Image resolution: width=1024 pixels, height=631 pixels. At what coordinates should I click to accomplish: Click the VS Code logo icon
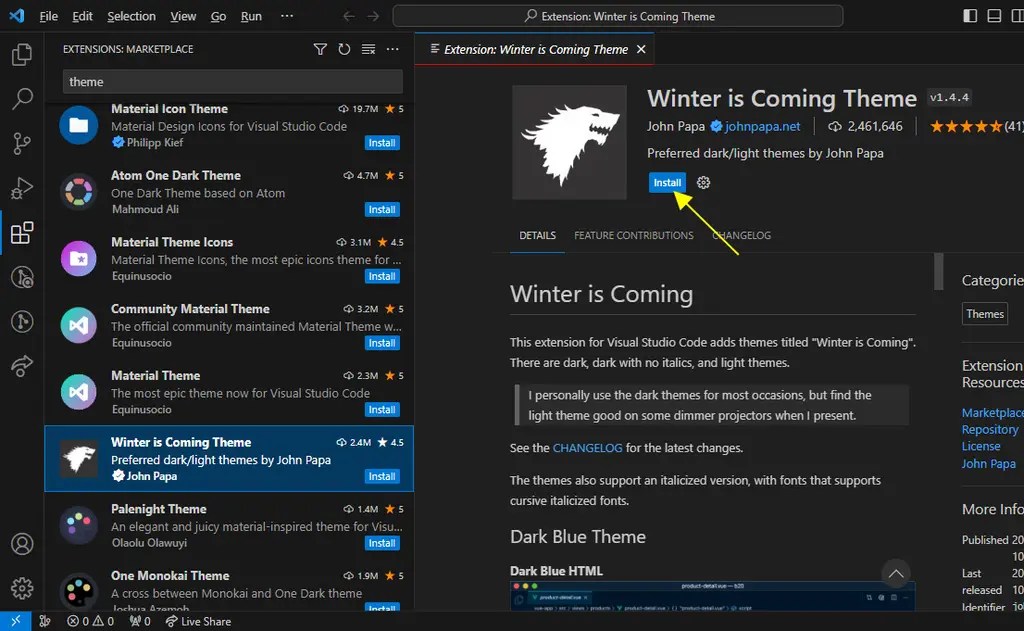coord(16,16)
